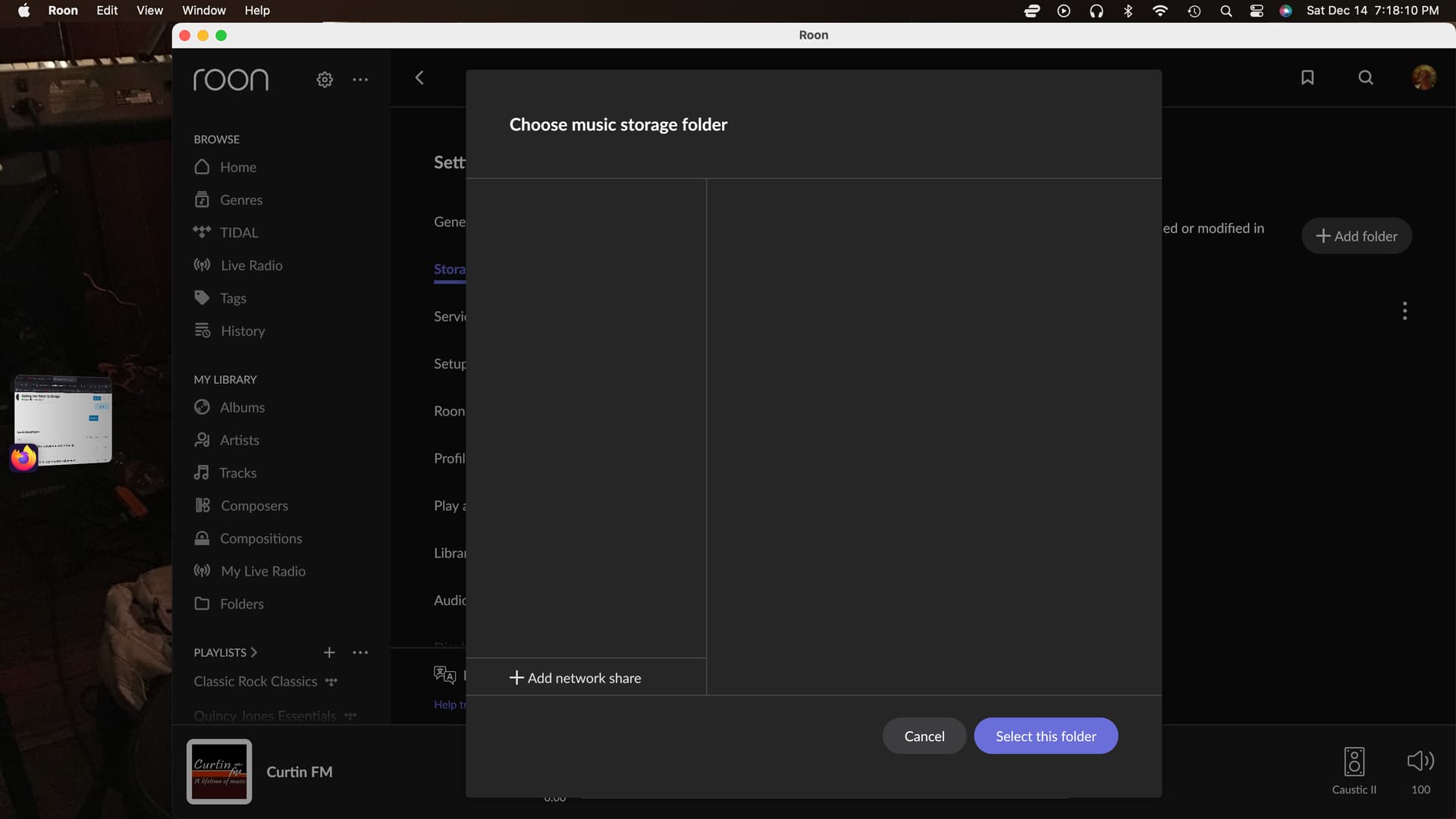Click the Time Machine icon in the menu bar
Viewport: 1456px width, 819px height.
pyautogui.click(x=1194, y=11)
